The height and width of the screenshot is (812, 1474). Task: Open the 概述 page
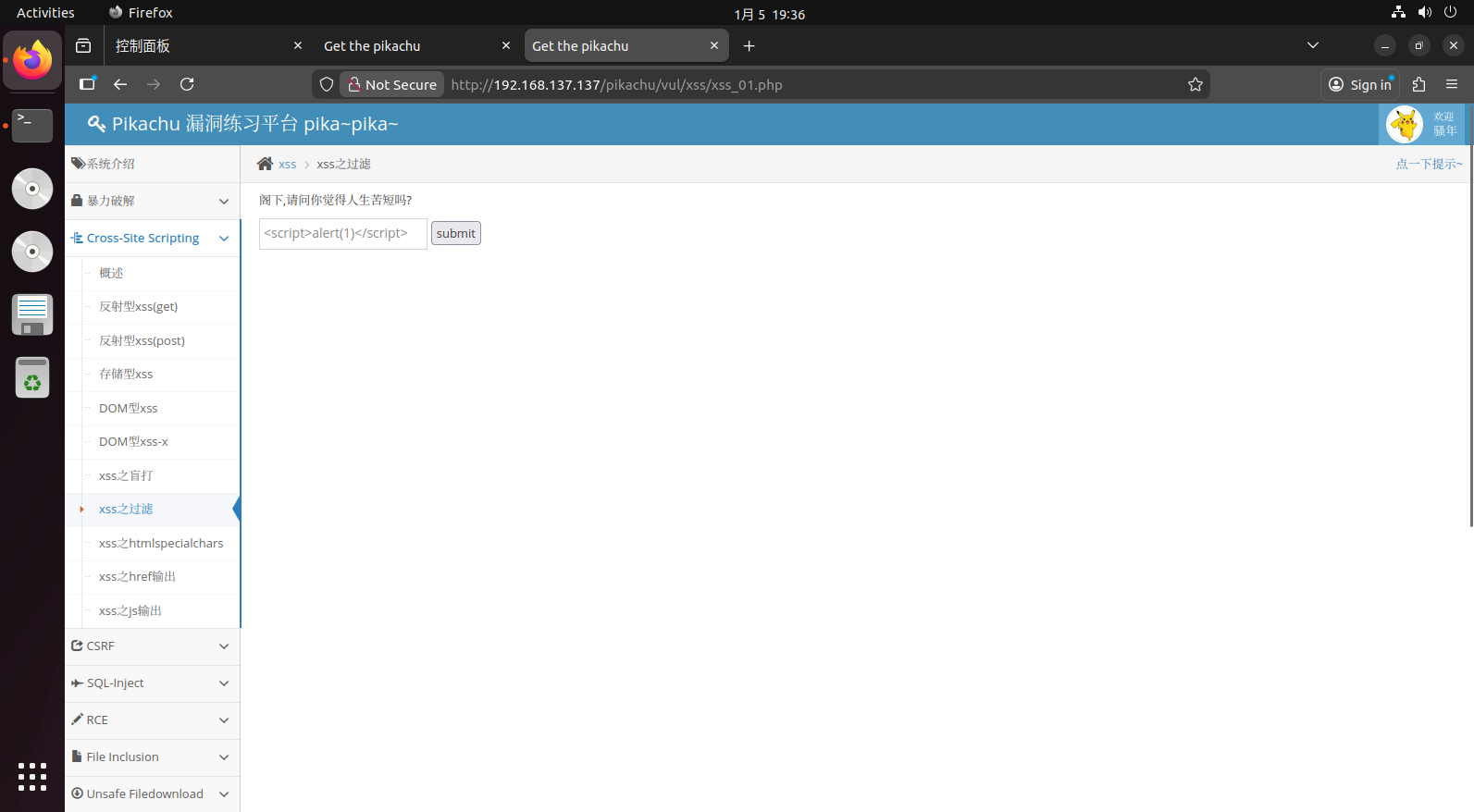111,273
